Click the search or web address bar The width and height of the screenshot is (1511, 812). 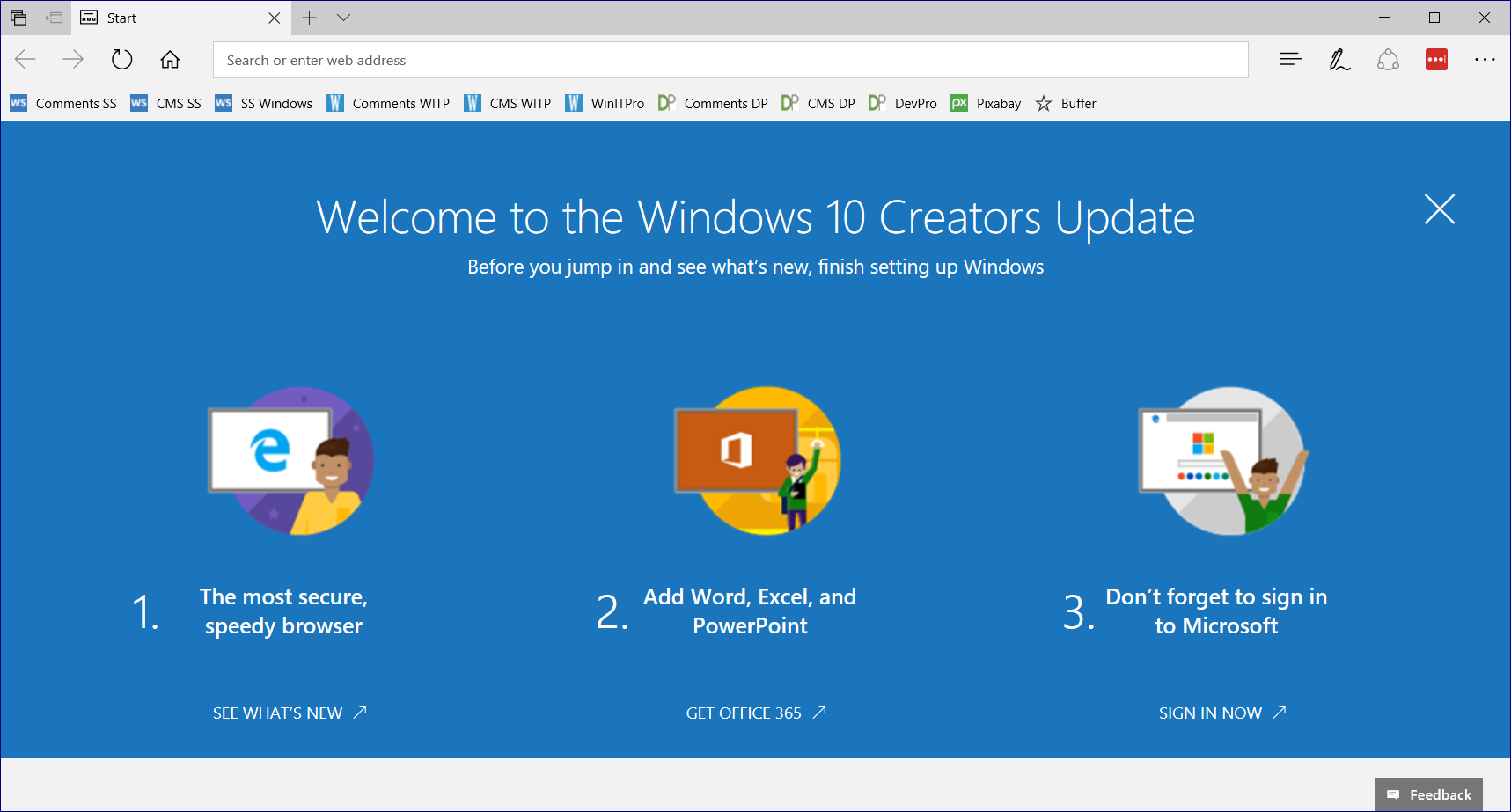(x=730, y=60)
